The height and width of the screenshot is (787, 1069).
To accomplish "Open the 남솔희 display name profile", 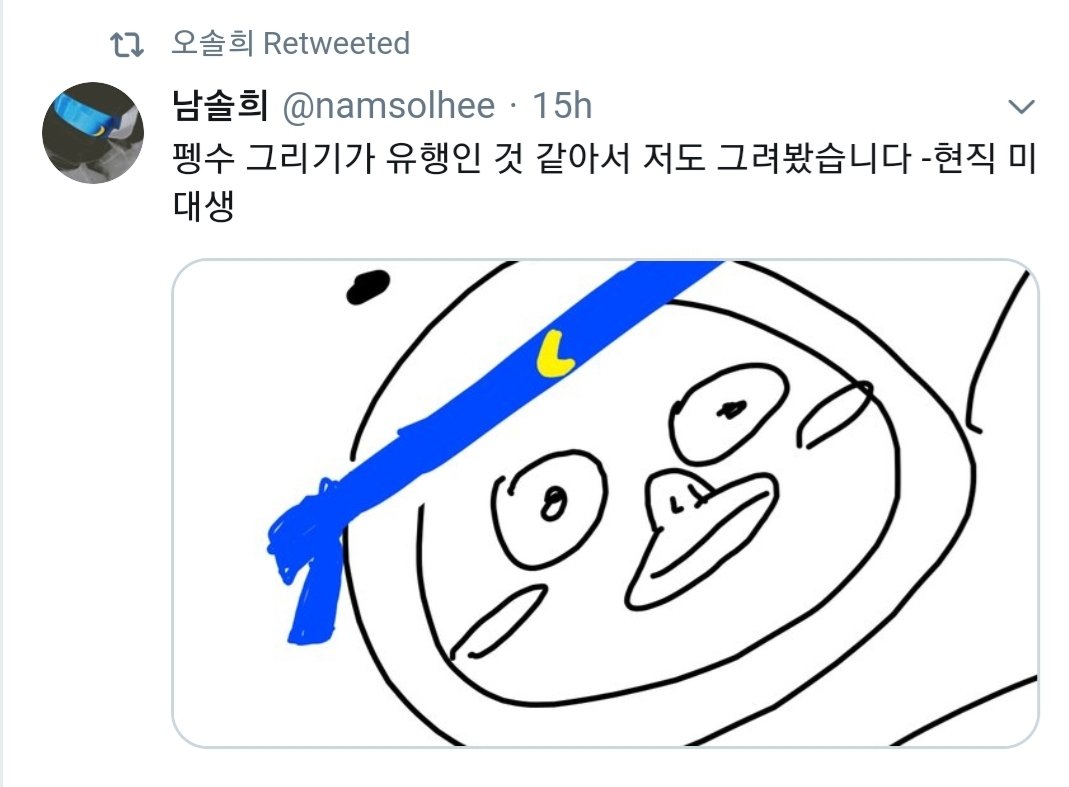I will (x=220, y=106).
